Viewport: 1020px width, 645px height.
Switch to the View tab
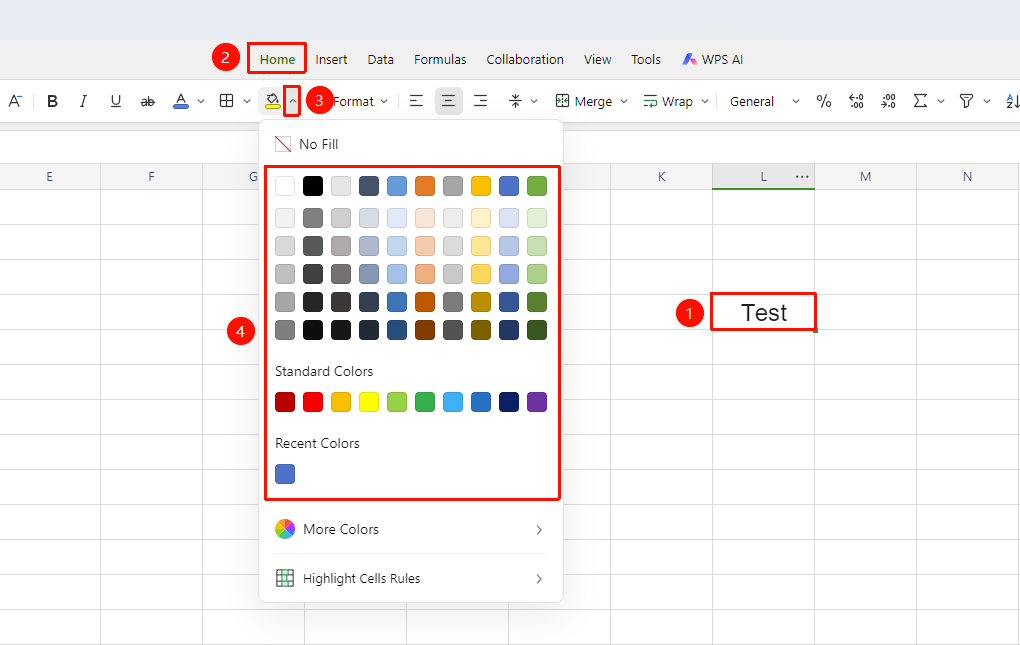[x=597, y=59]
